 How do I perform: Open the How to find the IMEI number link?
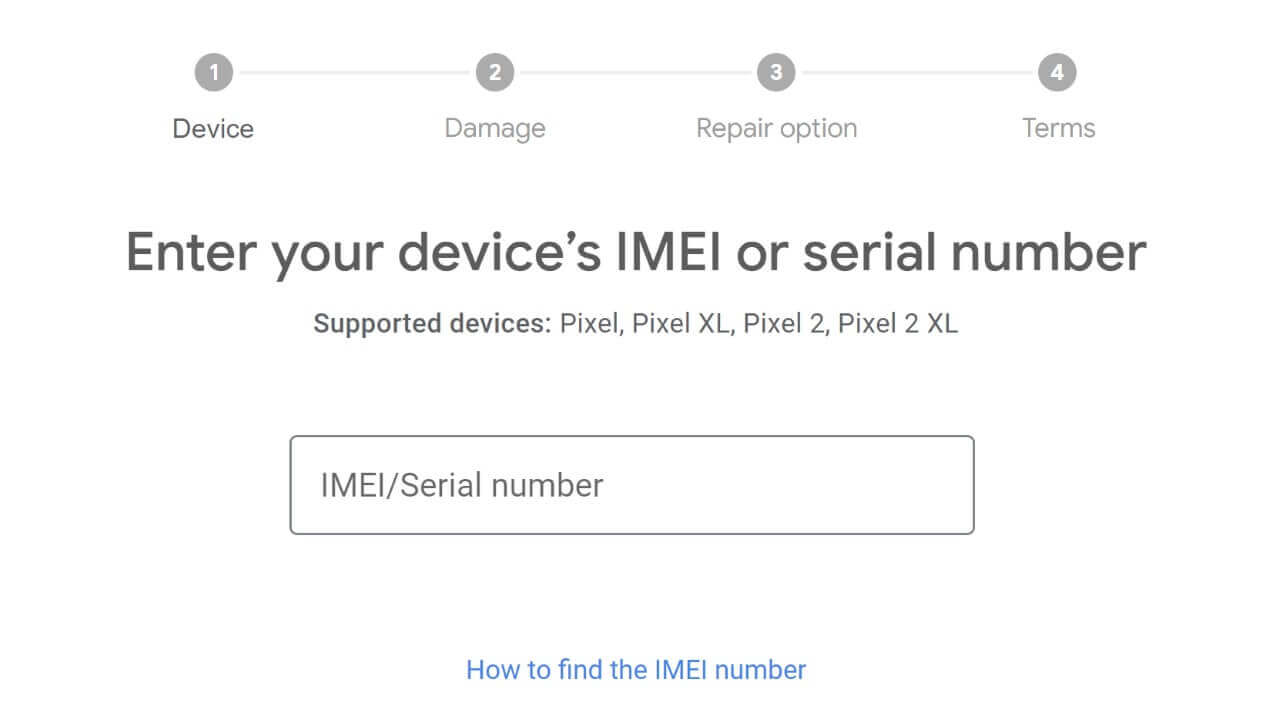coord(636,669)
